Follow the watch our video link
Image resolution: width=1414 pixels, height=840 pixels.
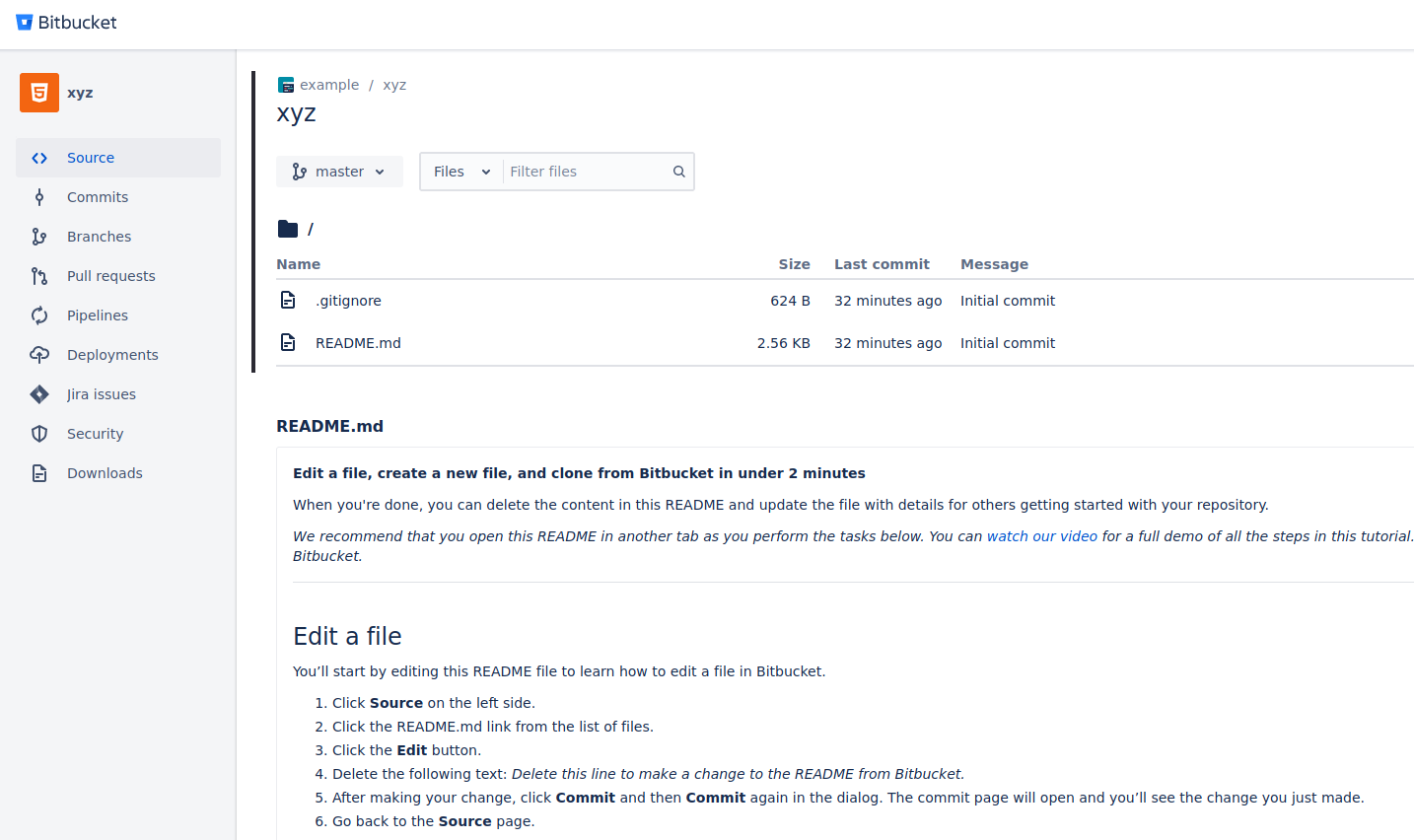1042,536
